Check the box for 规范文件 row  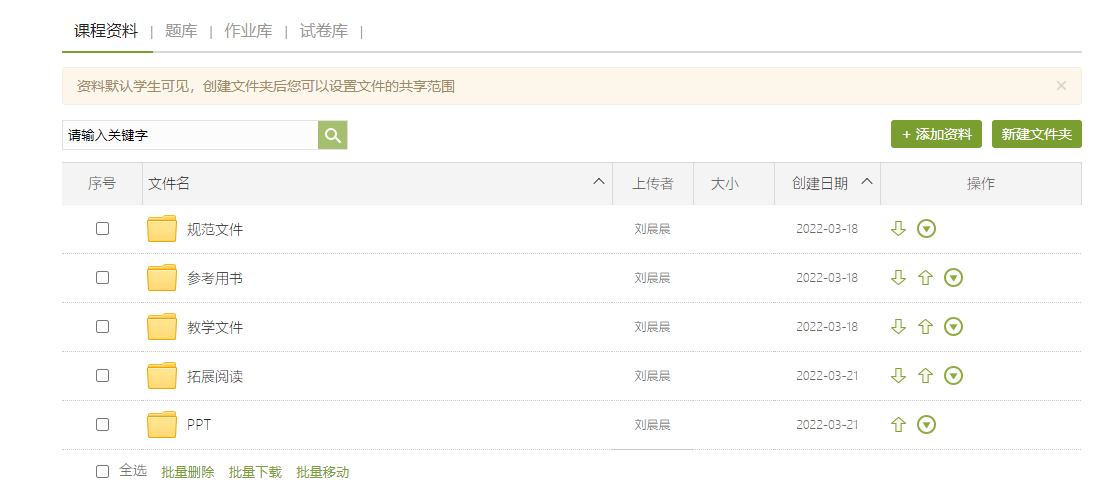point(102,229)
